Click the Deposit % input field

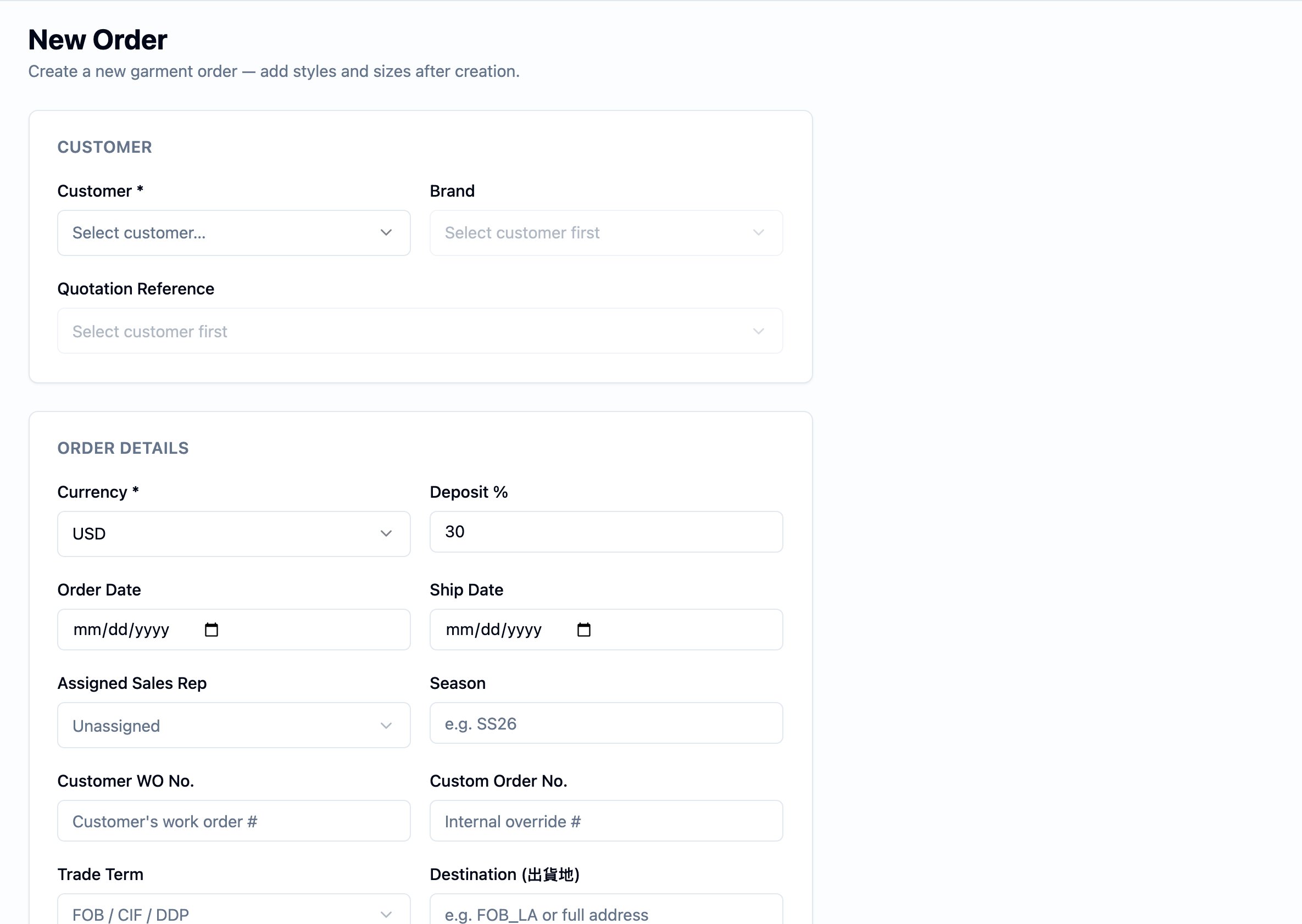[x=606, y=531]
